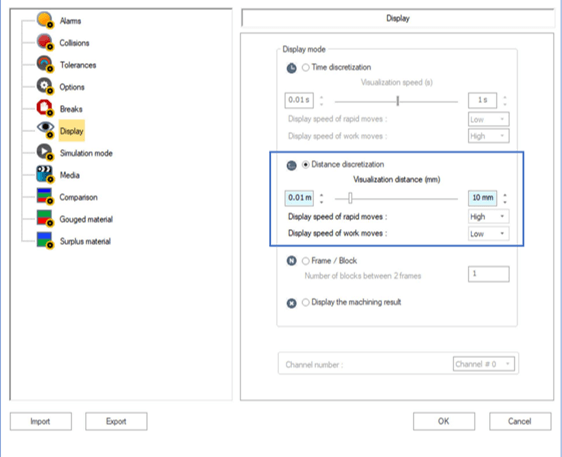Click the stepper arrows beside 10 mm field

(505, 198)
